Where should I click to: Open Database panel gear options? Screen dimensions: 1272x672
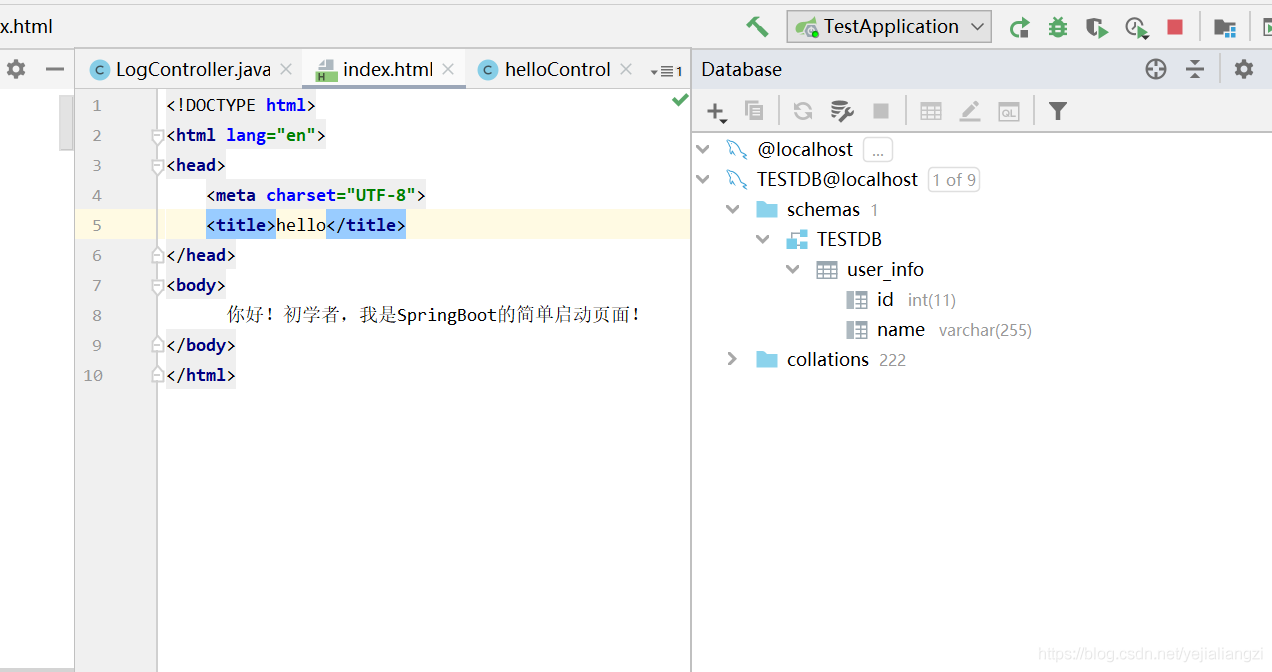(x=1243, y=69)
